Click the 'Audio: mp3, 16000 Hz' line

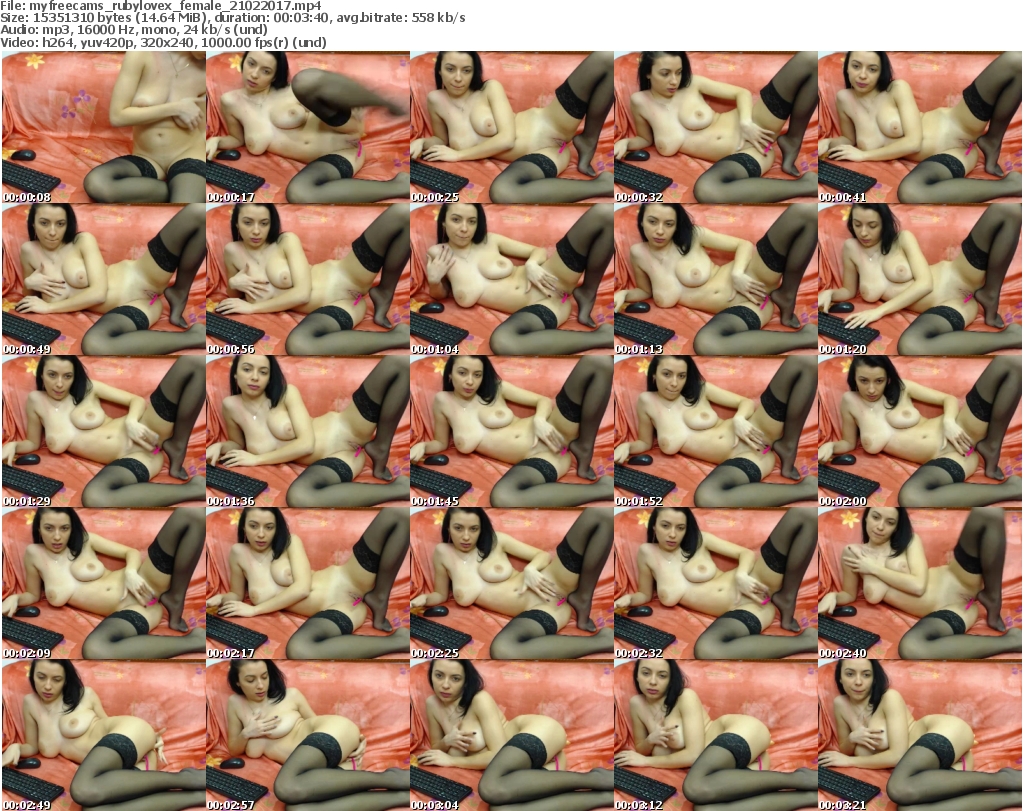134,30
